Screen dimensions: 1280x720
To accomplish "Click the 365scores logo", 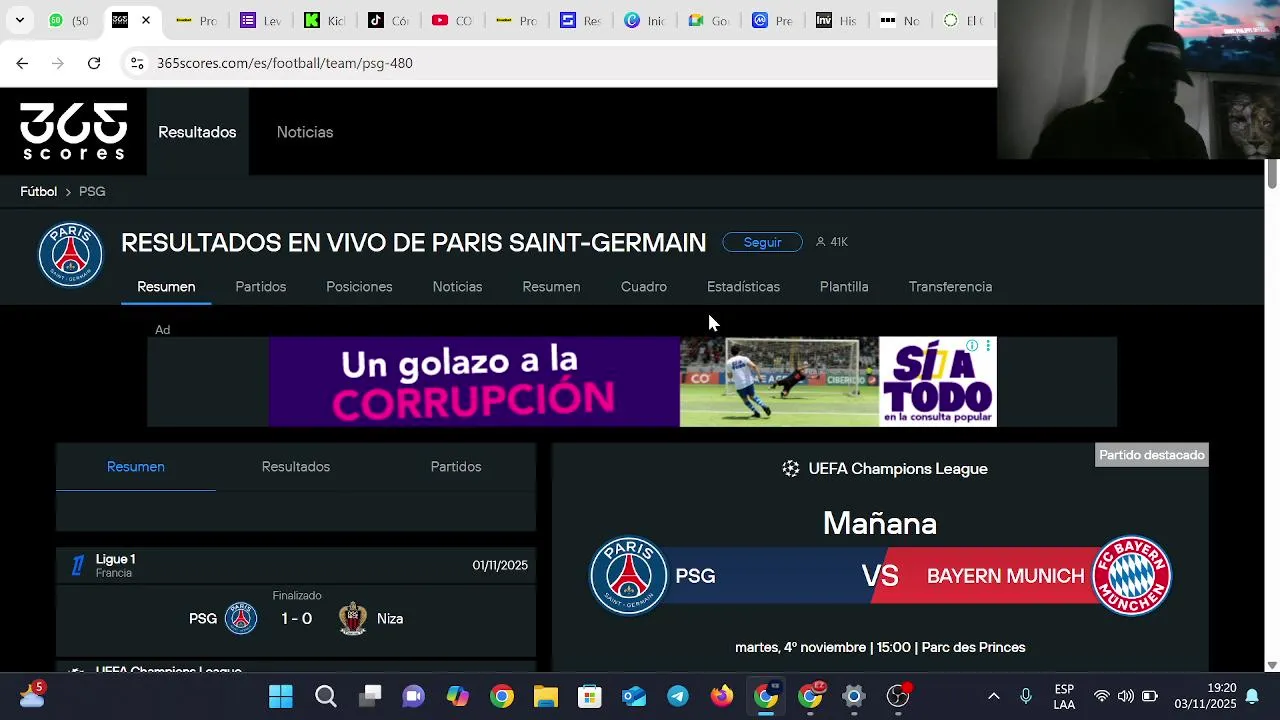I will pyautogui.click(x=74, y=131).
